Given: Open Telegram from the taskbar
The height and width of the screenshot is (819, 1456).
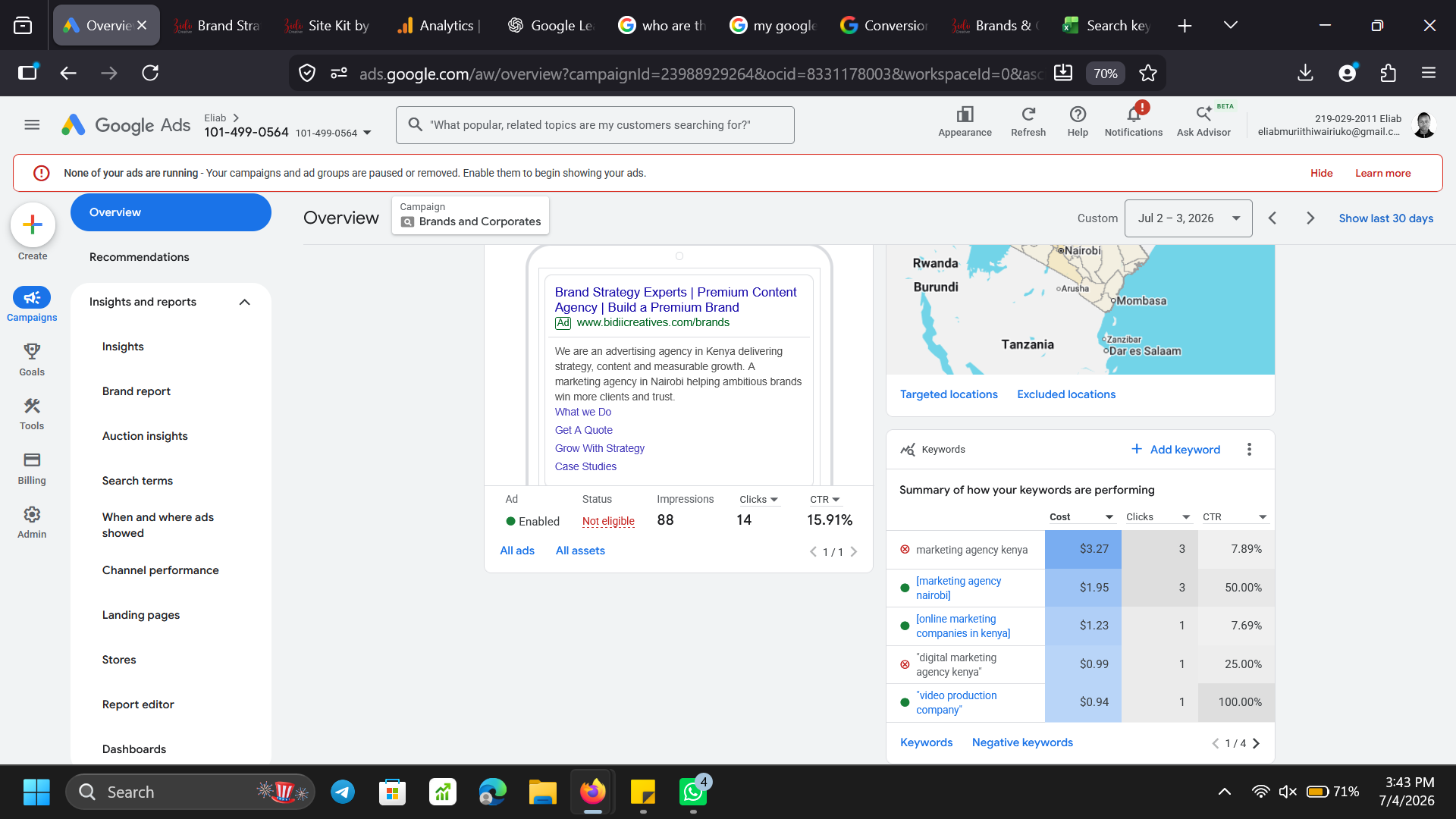Looking at the screenshot, I should 343,792.
